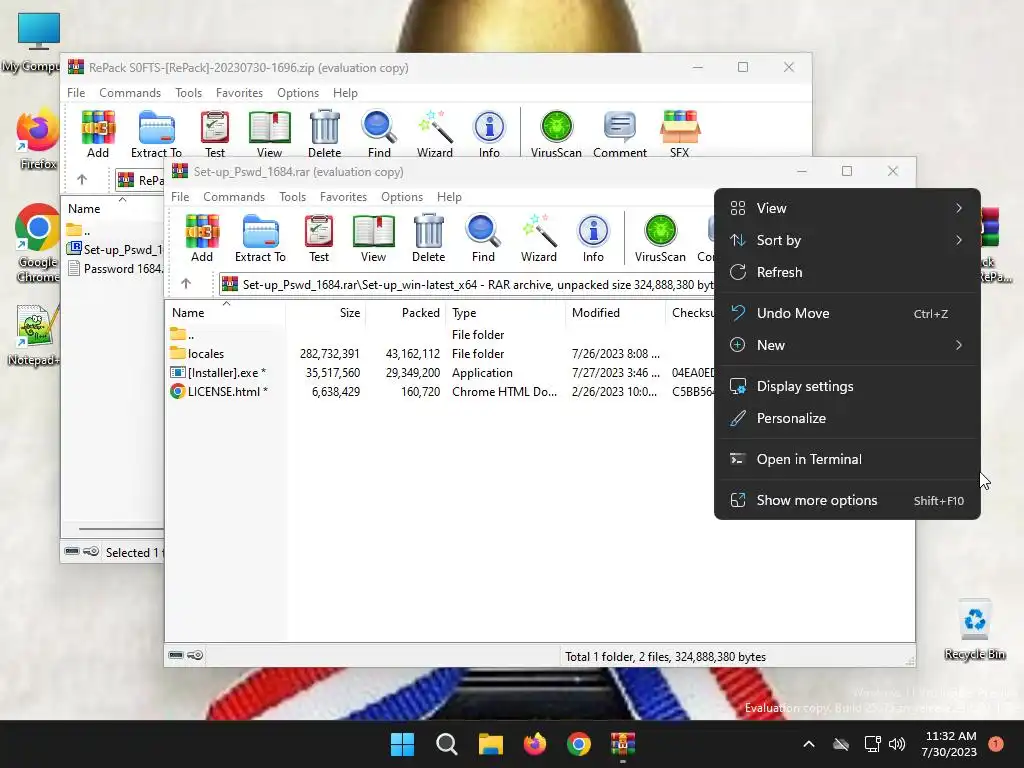Click key icon in front window status bar
Screen dimensions: 1024x768
[195, 655]
